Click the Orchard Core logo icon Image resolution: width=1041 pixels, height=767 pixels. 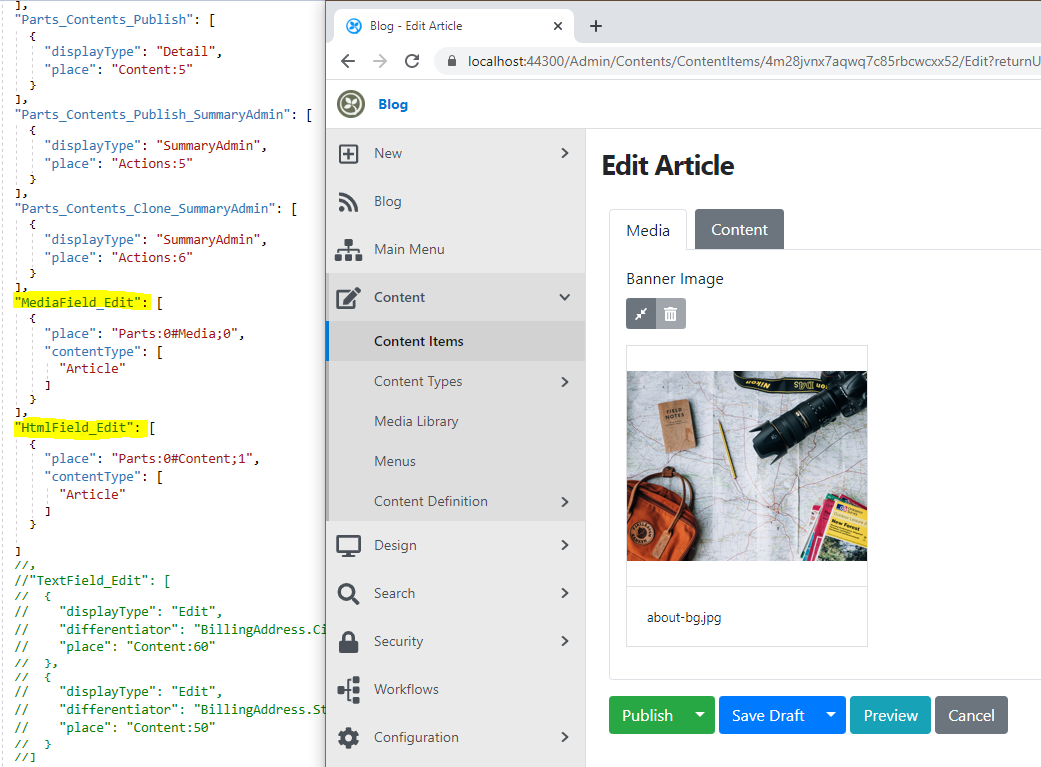point(351,104)
